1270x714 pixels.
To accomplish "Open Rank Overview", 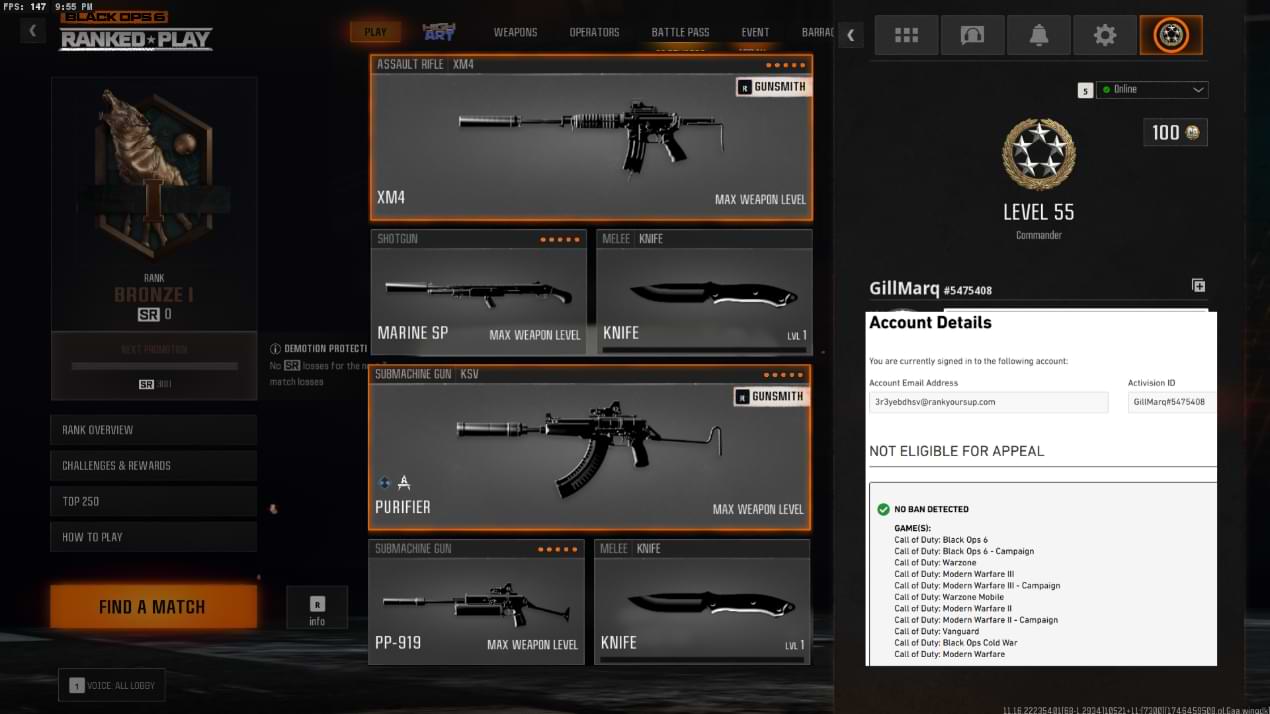I will [x=153, y=430].
